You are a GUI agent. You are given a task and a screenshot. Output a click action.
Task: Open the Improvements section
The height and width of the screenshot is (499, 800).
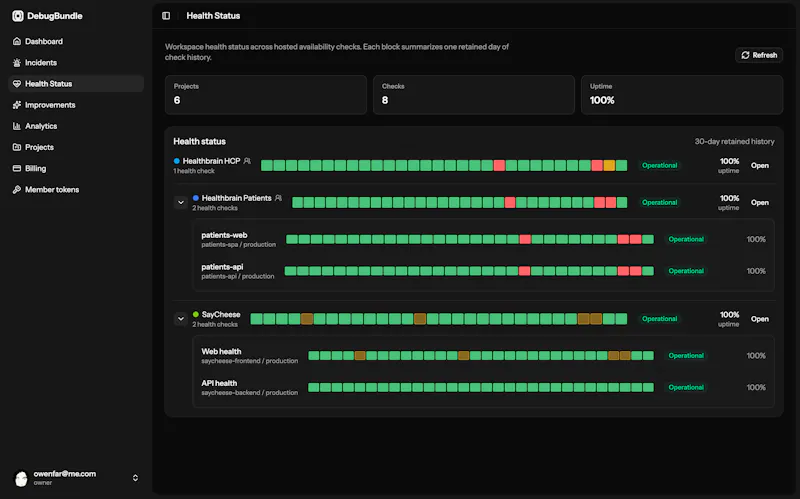pos(76,105)
